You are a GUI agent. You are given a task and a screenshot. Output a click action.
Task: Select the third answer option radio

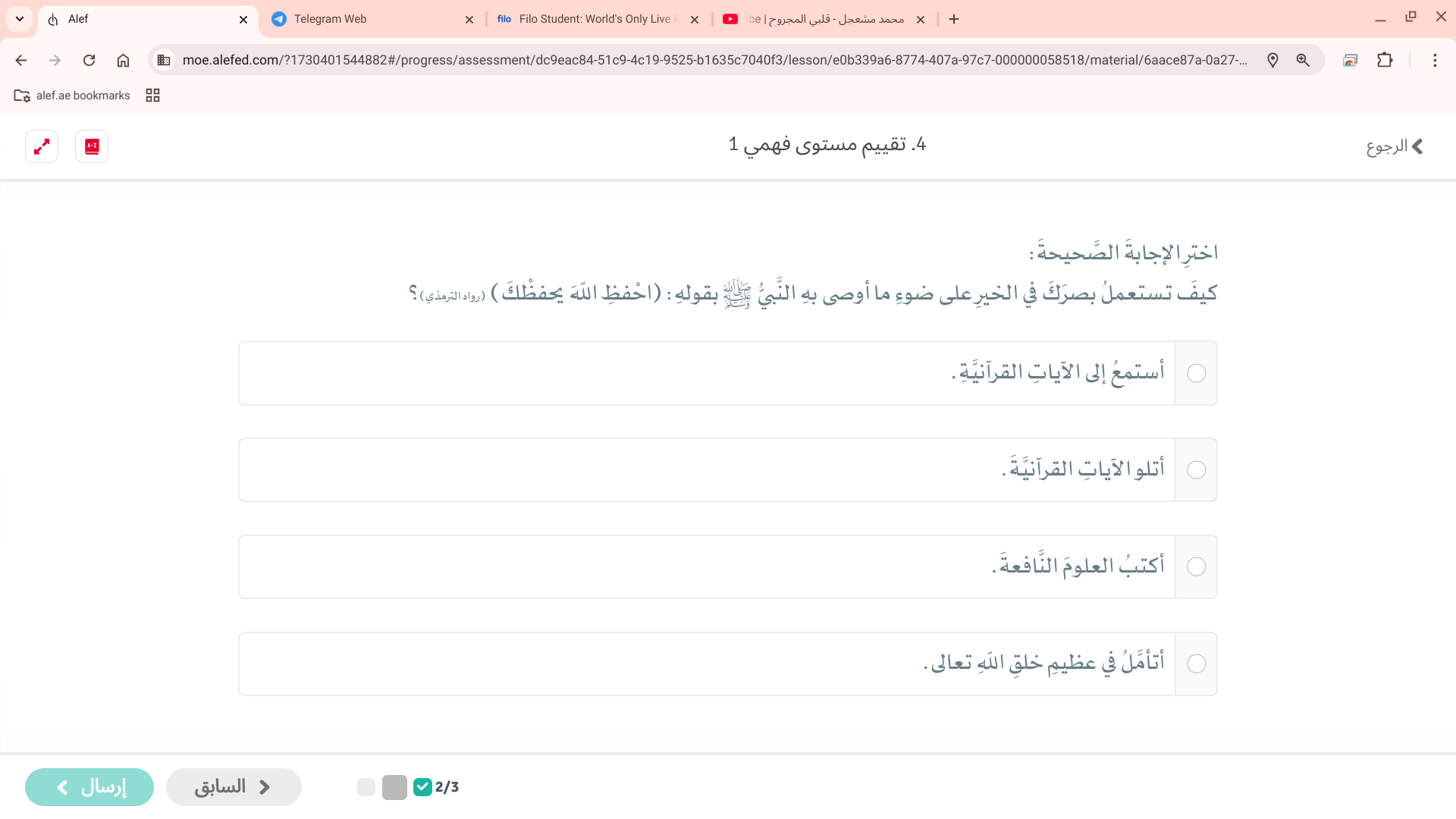coord(1196,566)
